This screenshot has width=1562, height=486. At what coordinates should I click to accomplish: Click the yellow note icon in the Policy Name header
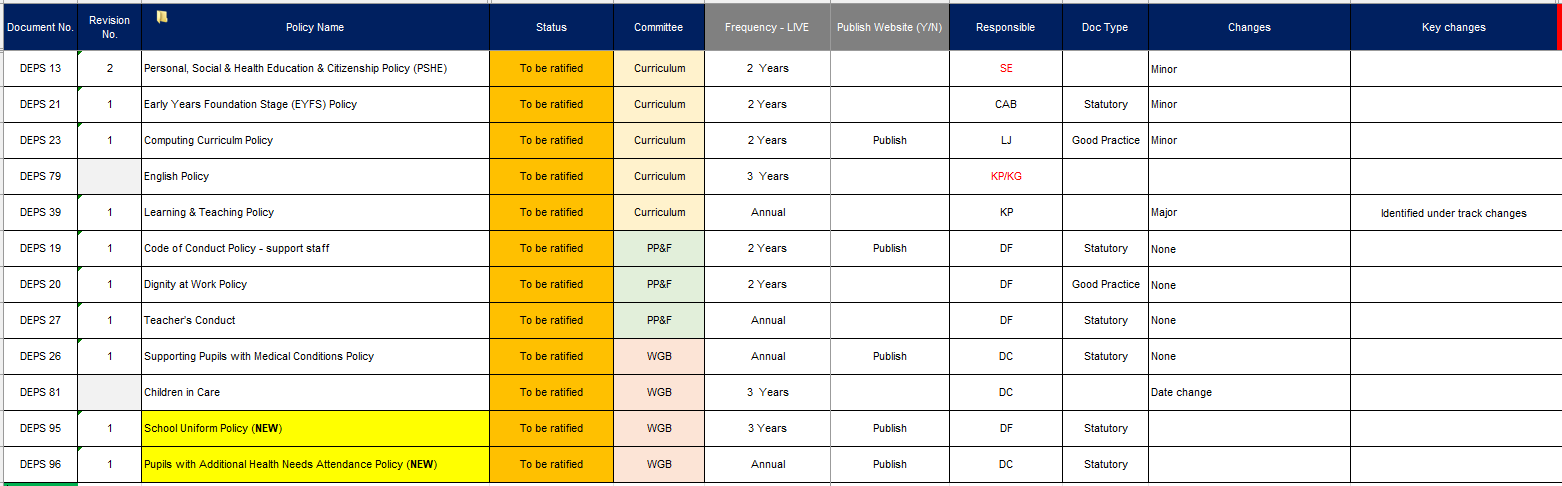(x=162, y=16)
